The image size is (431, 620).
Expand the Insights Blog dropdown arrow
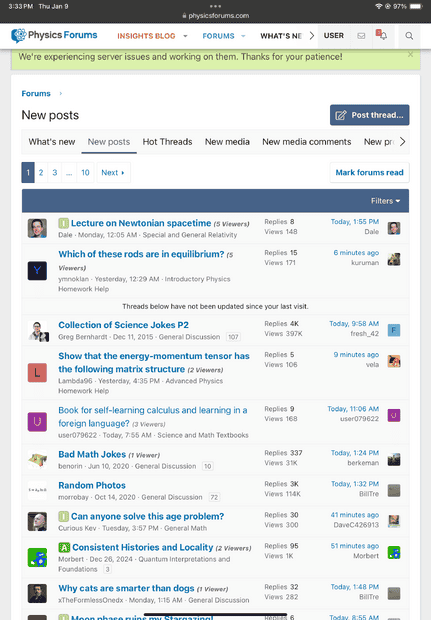185,36
